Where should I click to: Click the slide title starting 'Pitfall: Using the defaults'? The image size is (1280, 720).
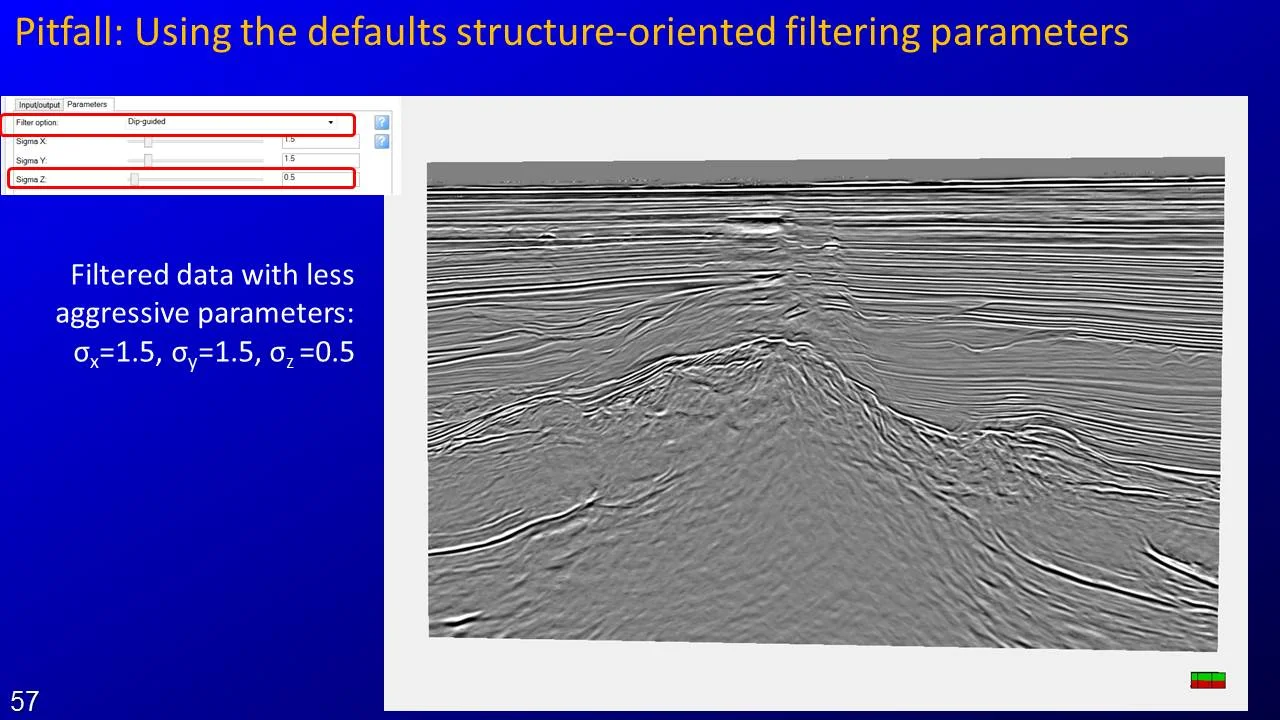pyautogui.click(x=572, y=33)
